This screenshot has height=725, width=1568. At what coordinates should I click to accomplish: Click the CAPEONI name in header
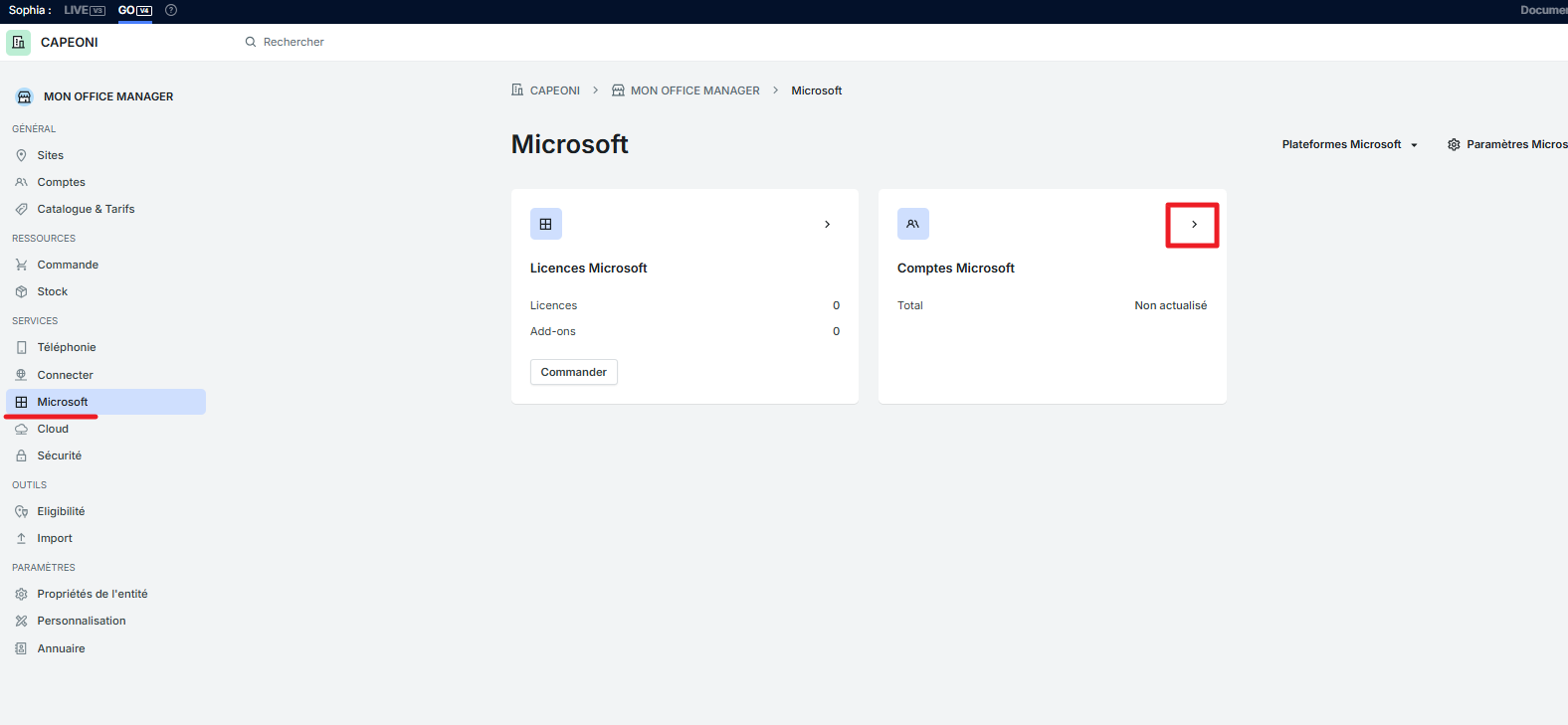(x=70, y=43)
